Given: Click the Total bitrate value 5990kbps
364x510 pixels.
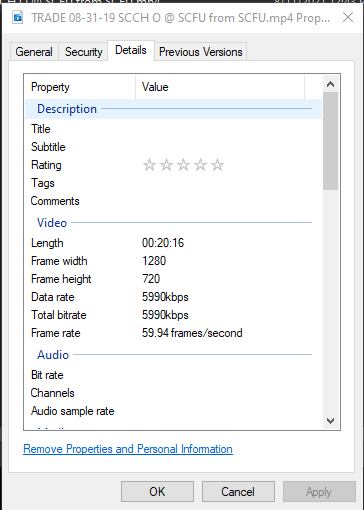Looking at the screenshot, I should pyautogui.click(x=165, y=315).
